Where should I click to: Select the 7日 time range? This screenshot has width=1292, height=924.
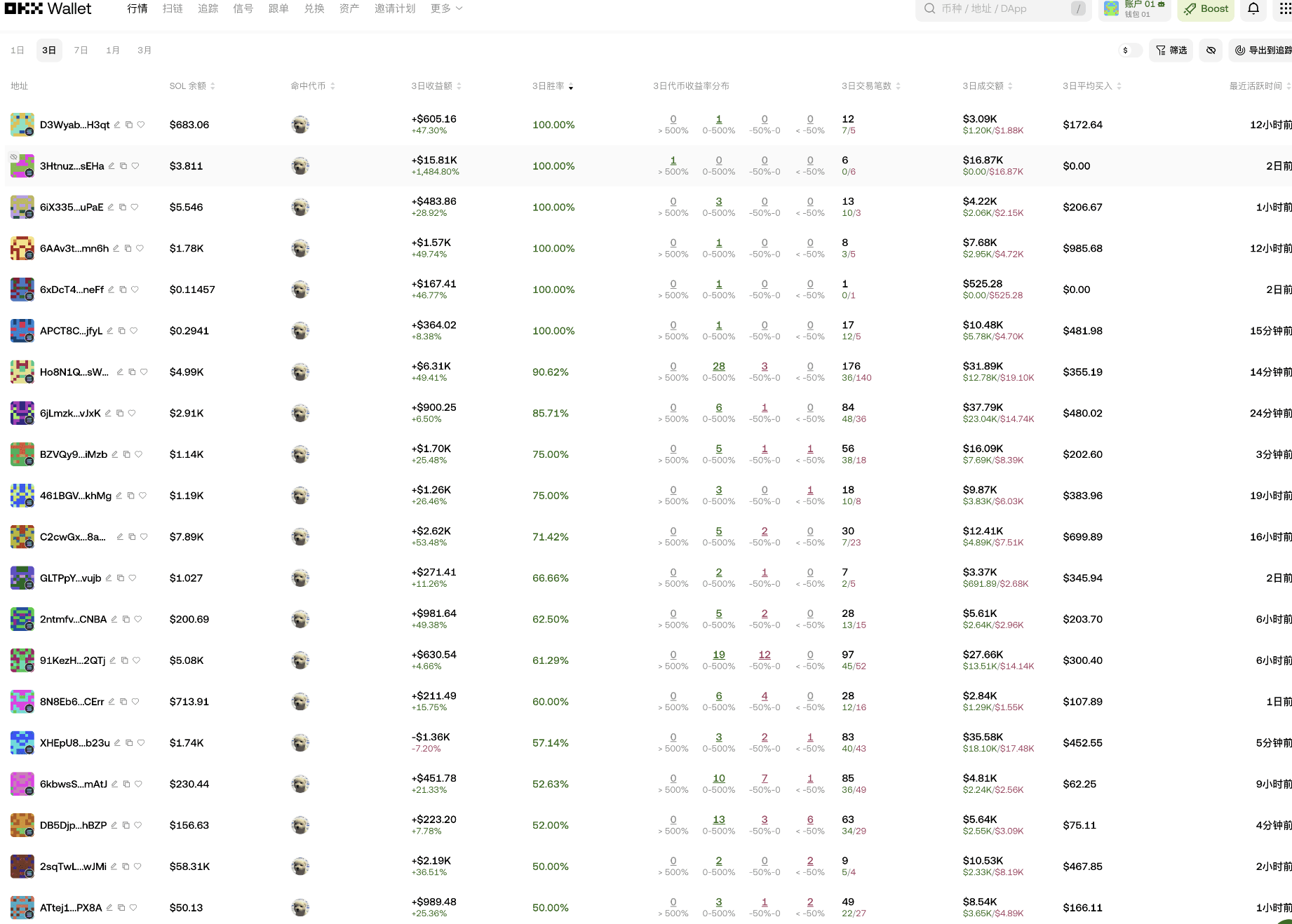pos(81,50)
